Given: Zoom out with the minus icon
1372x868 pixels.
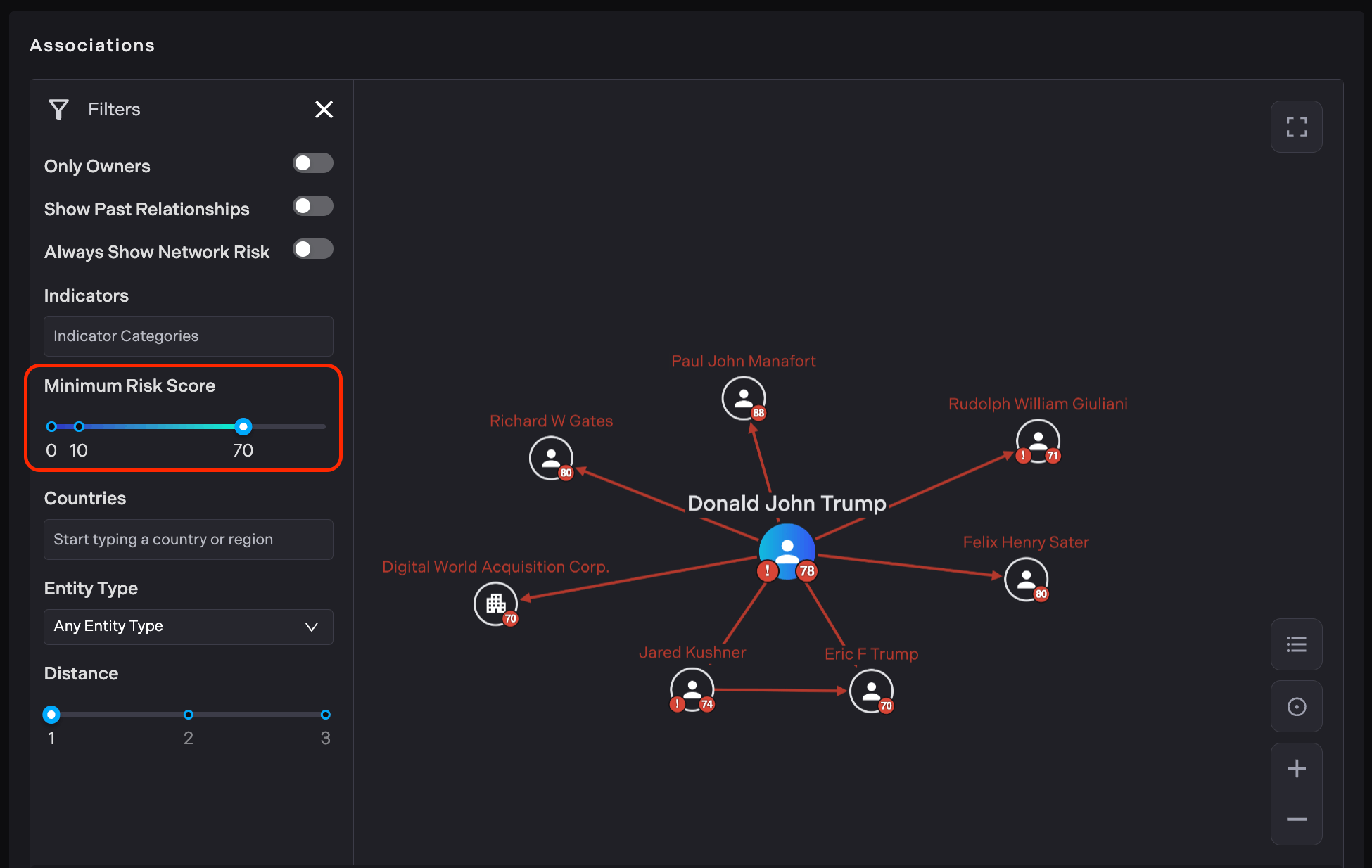Looking at the screenshot, I should 1296,819.
